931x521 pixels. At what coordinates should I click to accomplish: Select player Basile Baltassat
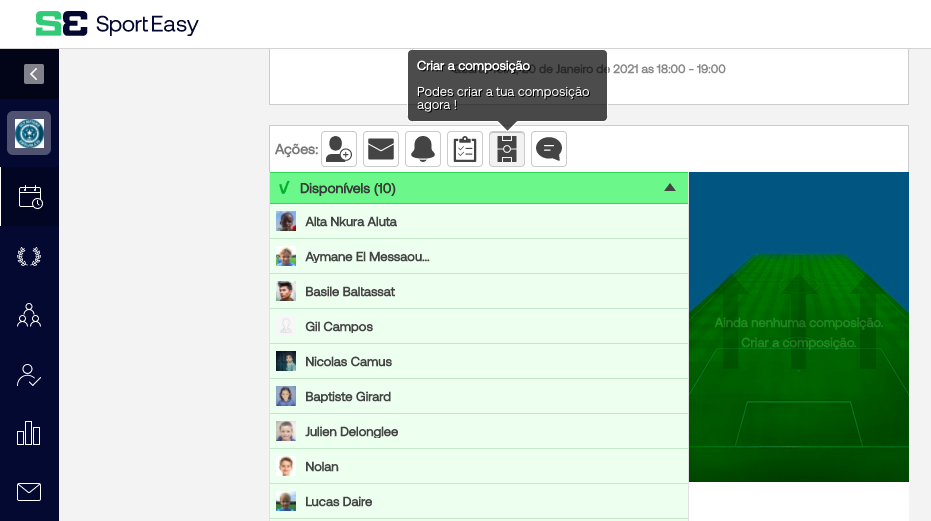(x=350, y=292)
